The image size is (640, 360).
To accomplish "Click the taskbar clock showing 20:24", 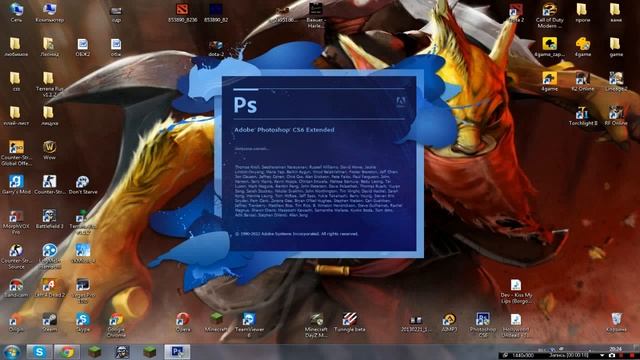I will [x=616, y=349].
